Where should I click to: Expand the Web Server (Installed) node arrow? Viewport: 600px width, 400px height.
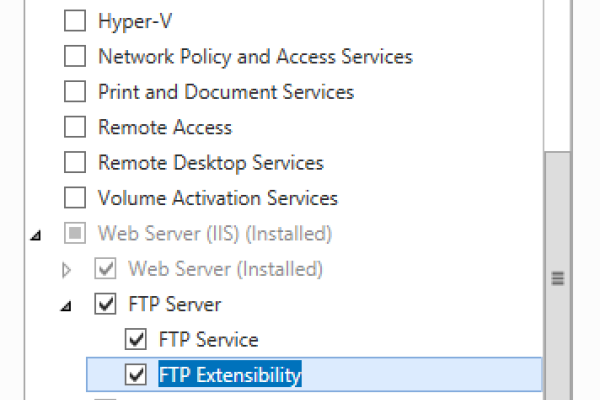pos(67,269)
